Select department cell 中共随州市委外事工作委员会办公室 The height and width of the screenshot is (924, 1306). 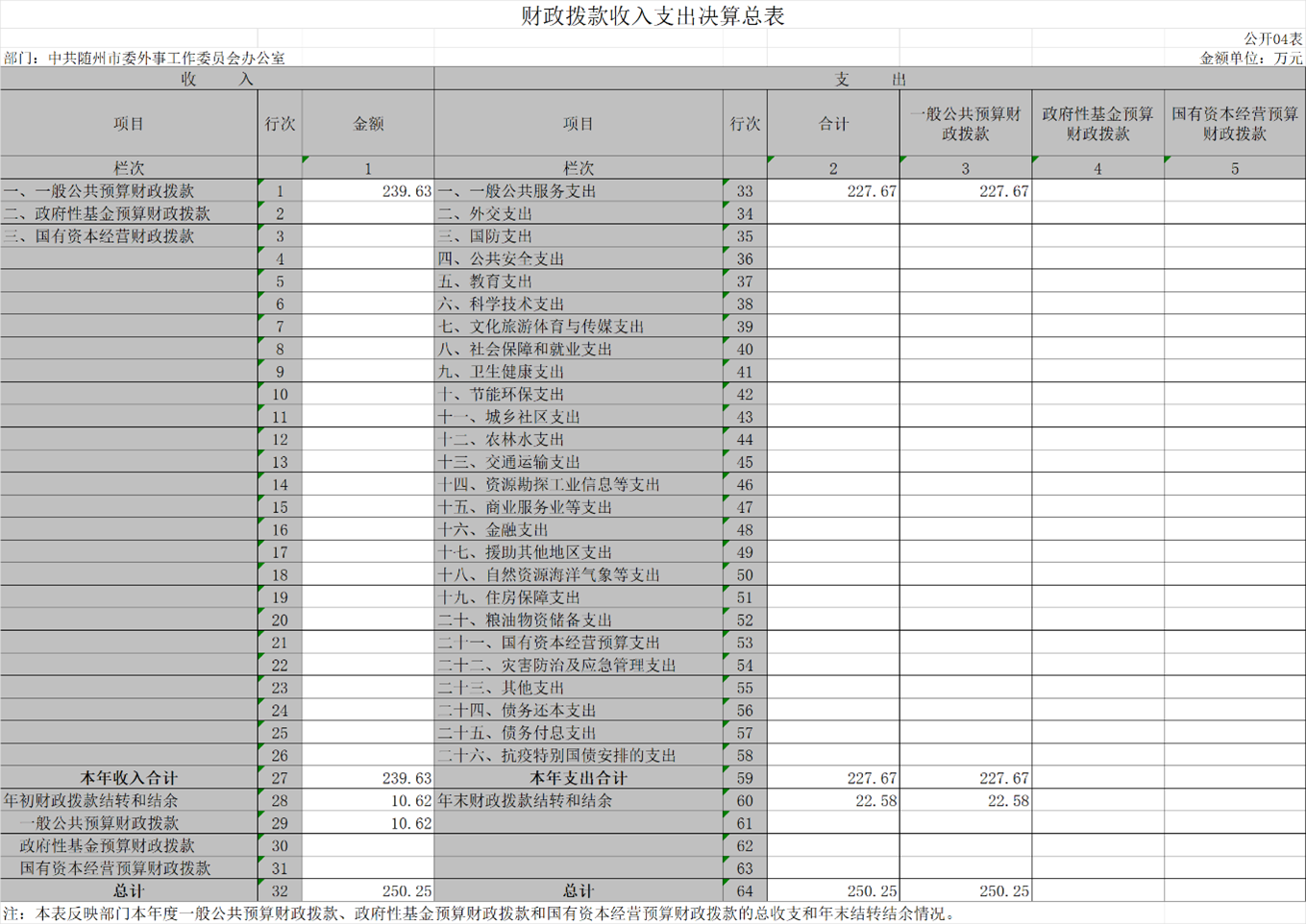[x=166, y=58]
